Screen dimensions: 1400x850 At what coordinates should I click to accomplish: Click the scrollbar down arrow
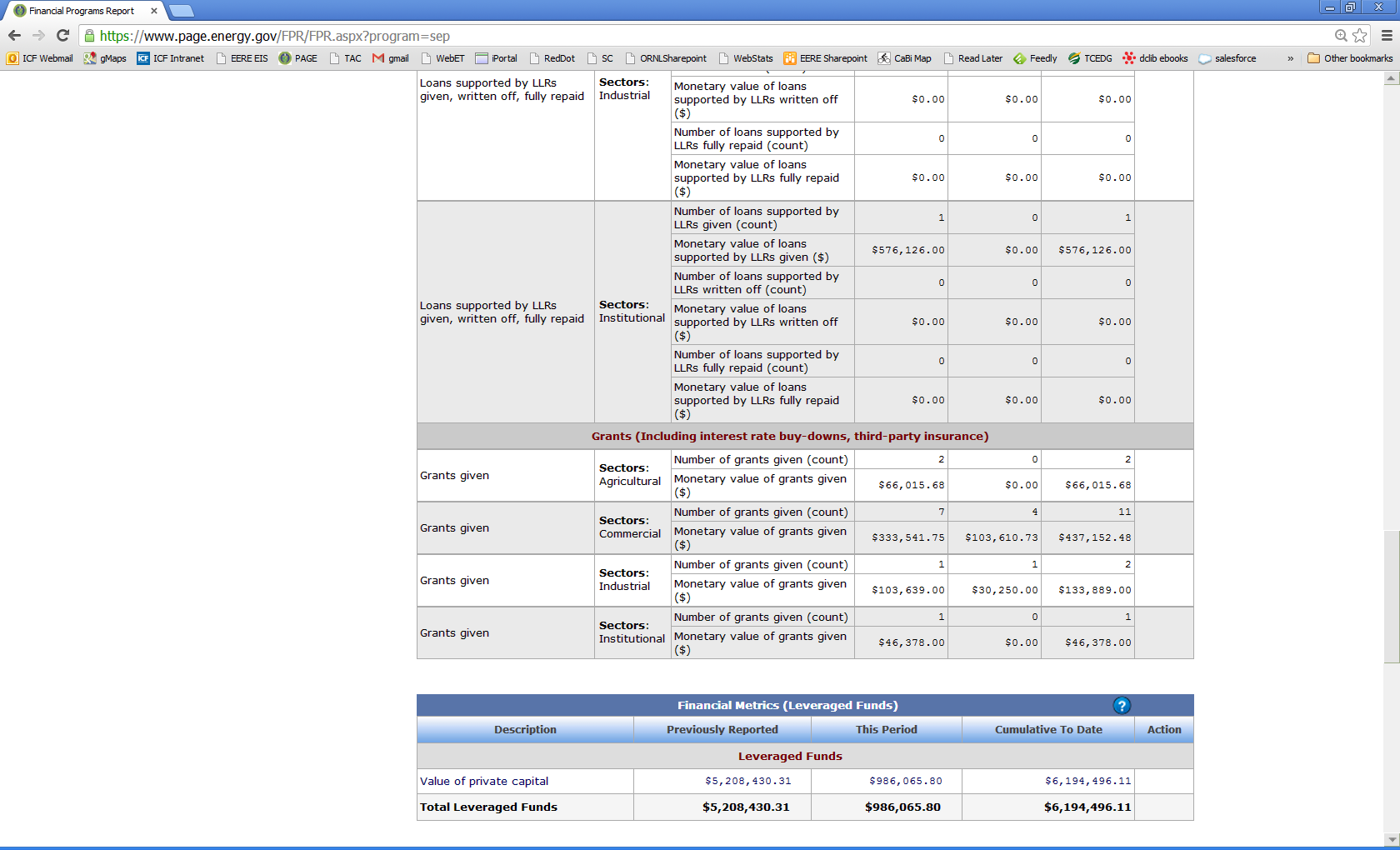click(1391, 839)
